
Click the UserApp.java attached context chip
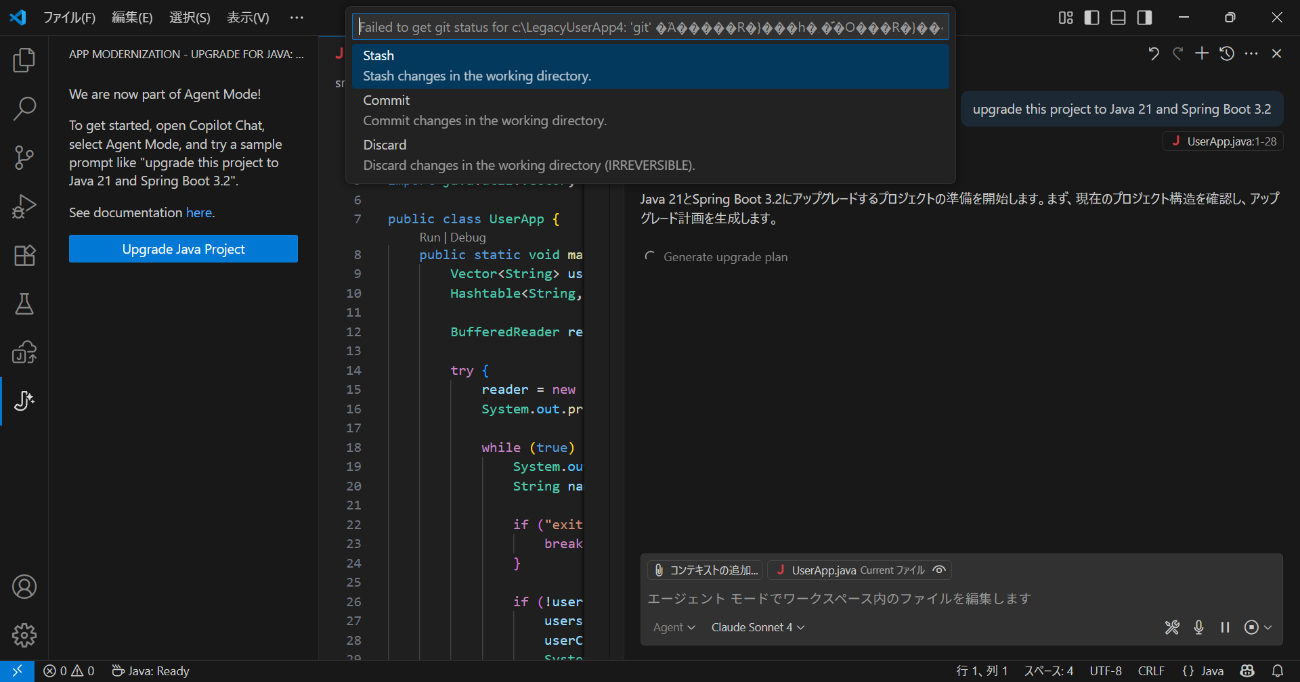pyautogui.click(x=858, y=570)
